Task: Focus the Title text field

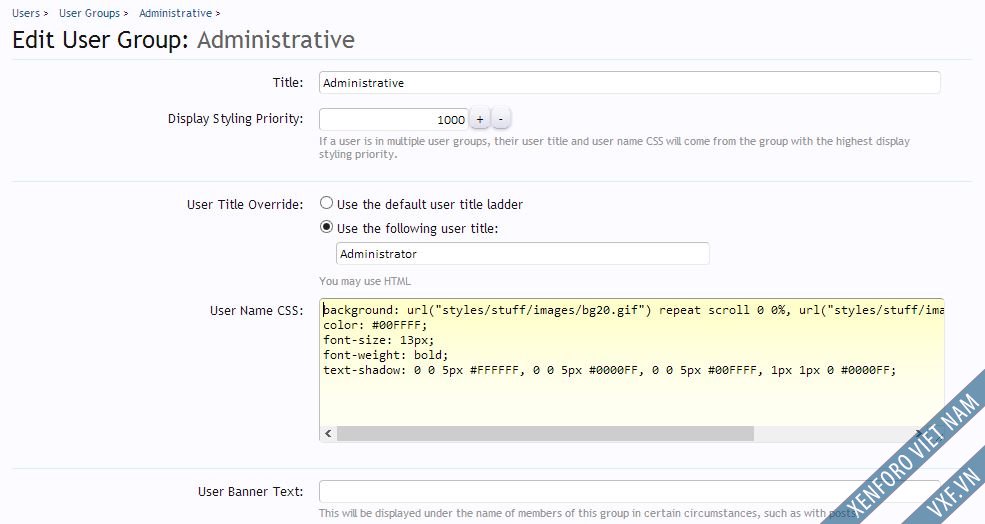Action: coord(629,83)
